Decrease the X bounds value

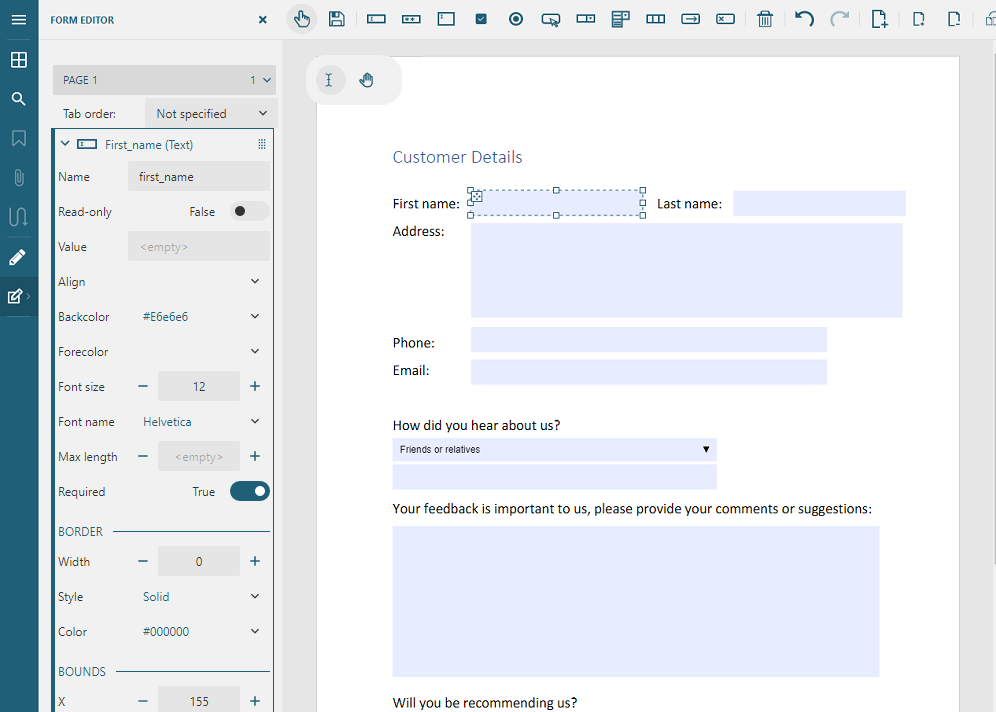click(143, 701)
